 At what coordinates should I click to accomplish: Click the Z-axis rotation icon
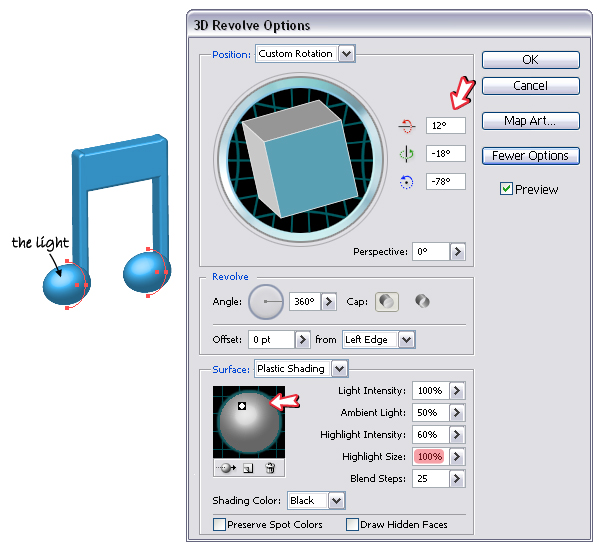407,182
